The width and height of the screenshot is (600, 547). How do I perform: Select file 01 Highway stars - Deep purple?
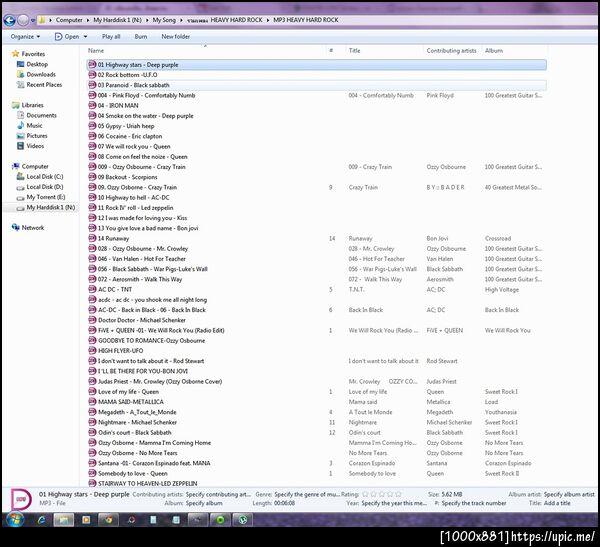click(x=316, y=65)
